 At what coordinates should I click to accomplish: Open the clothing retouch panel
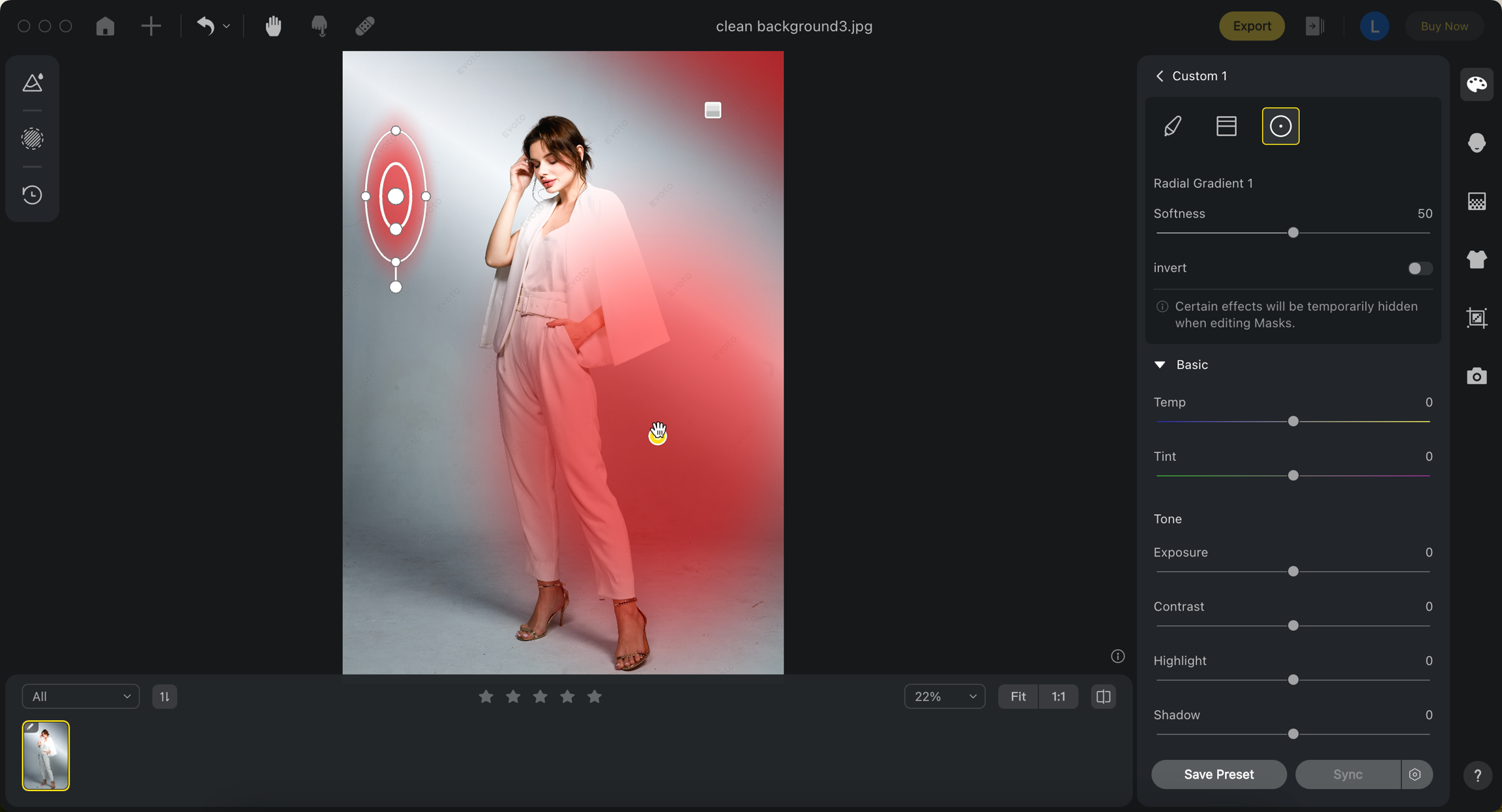(x=1477, y=259)
